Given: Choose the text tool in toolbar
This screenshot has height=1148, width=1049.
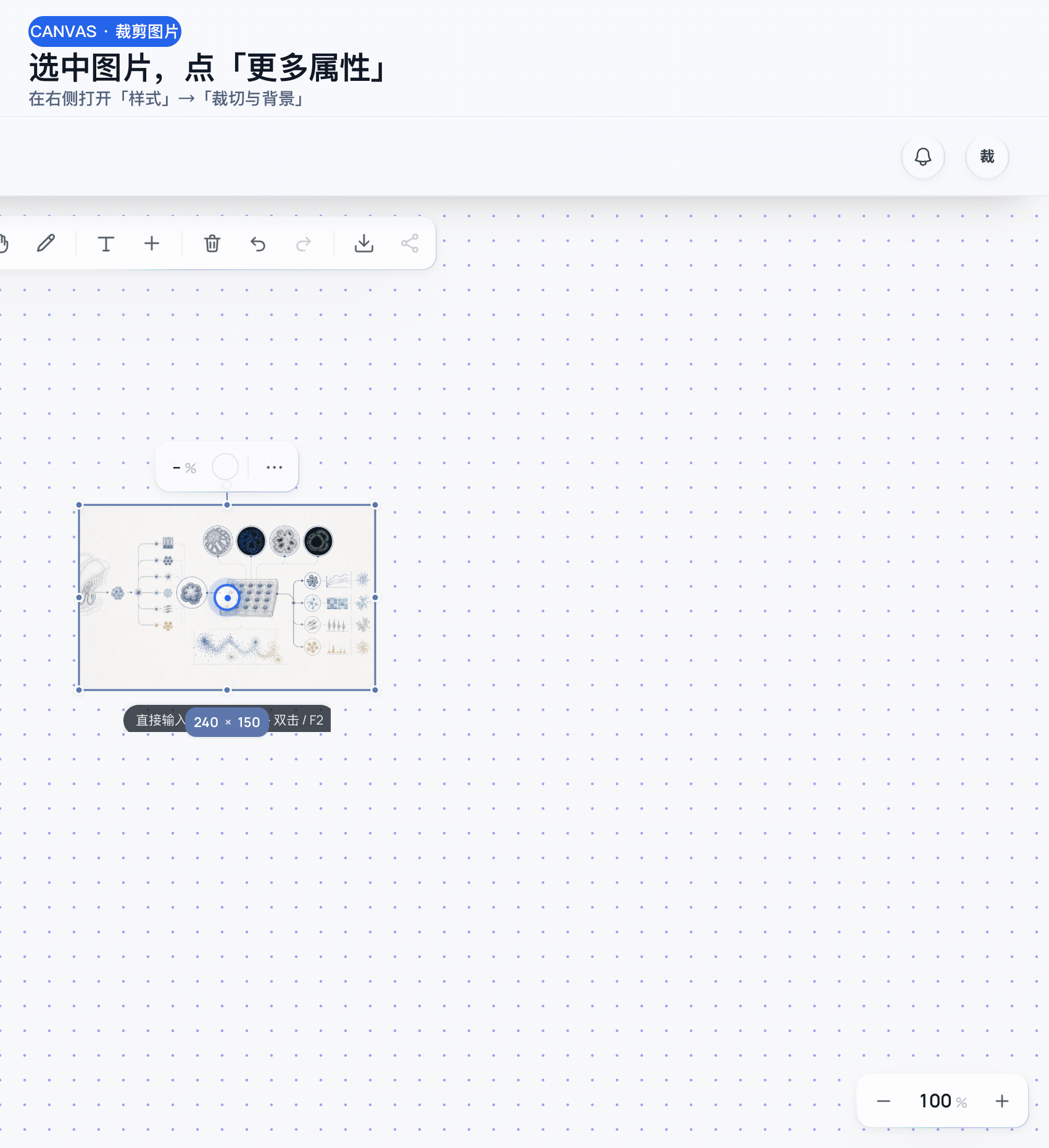Looking at the screenshot, I should pos(106,243).
